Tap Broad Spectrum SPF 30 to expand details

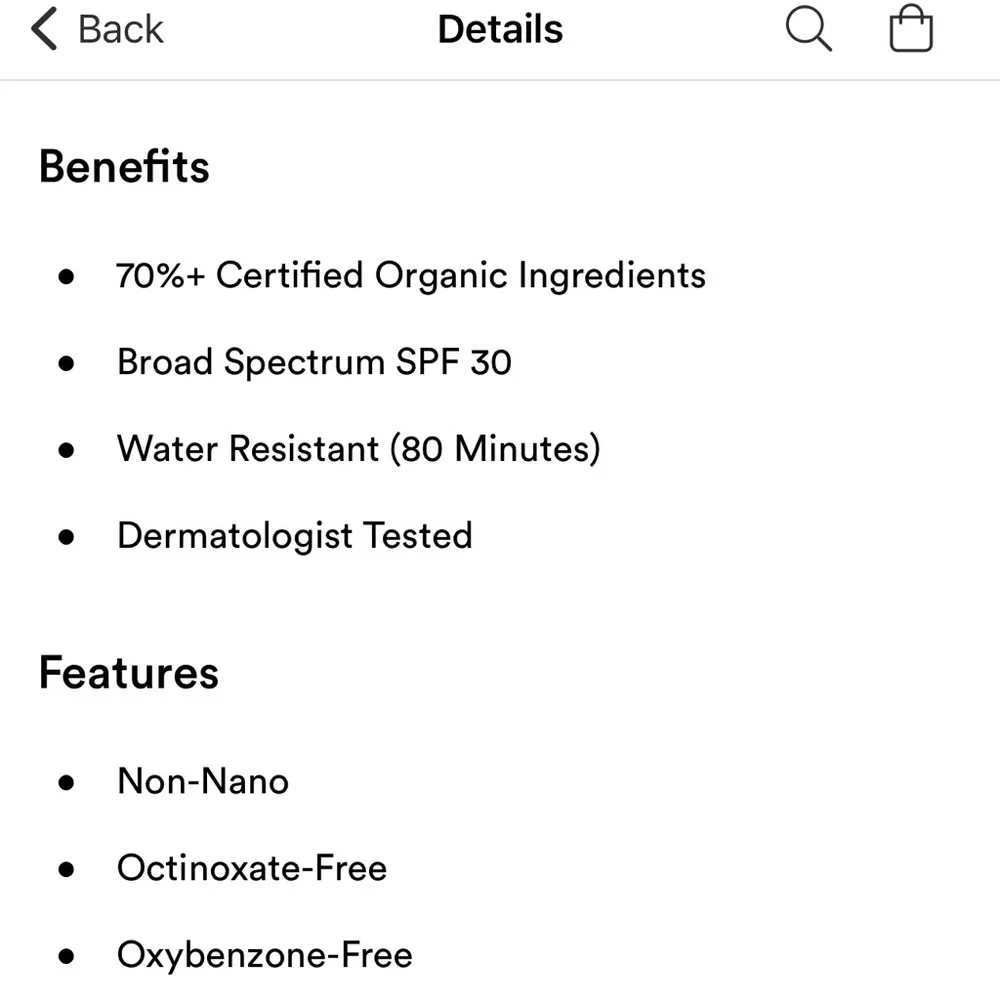315,362
